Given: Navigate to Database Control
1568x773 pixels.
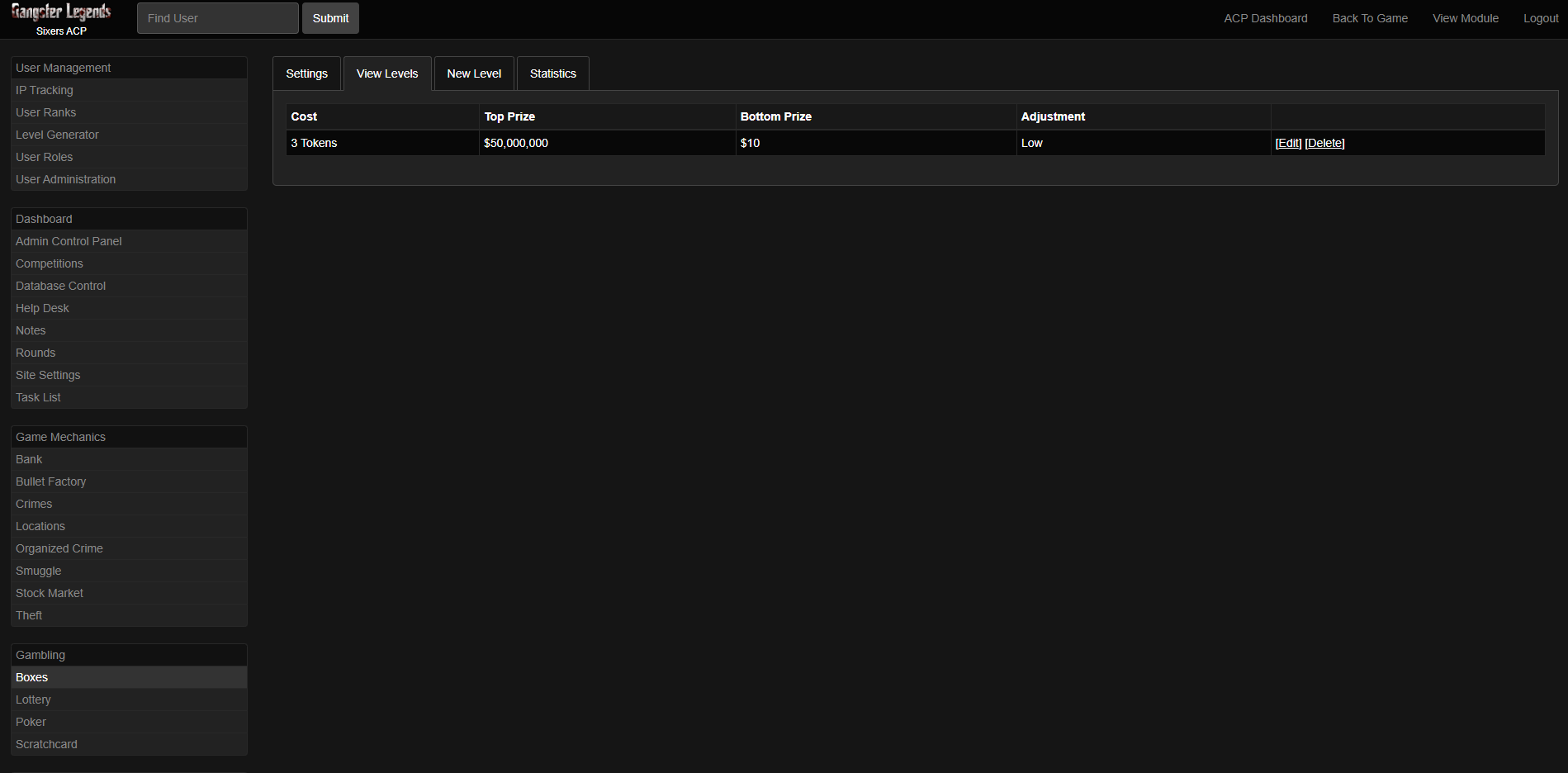Looking at the screenshot, I should click(60, 286).
